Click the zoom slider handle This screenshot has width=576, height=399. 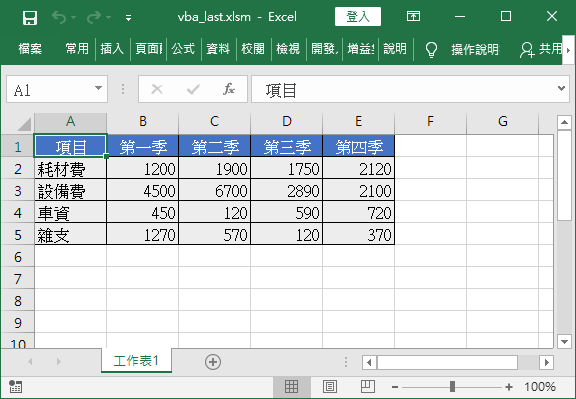pos(452,387)
